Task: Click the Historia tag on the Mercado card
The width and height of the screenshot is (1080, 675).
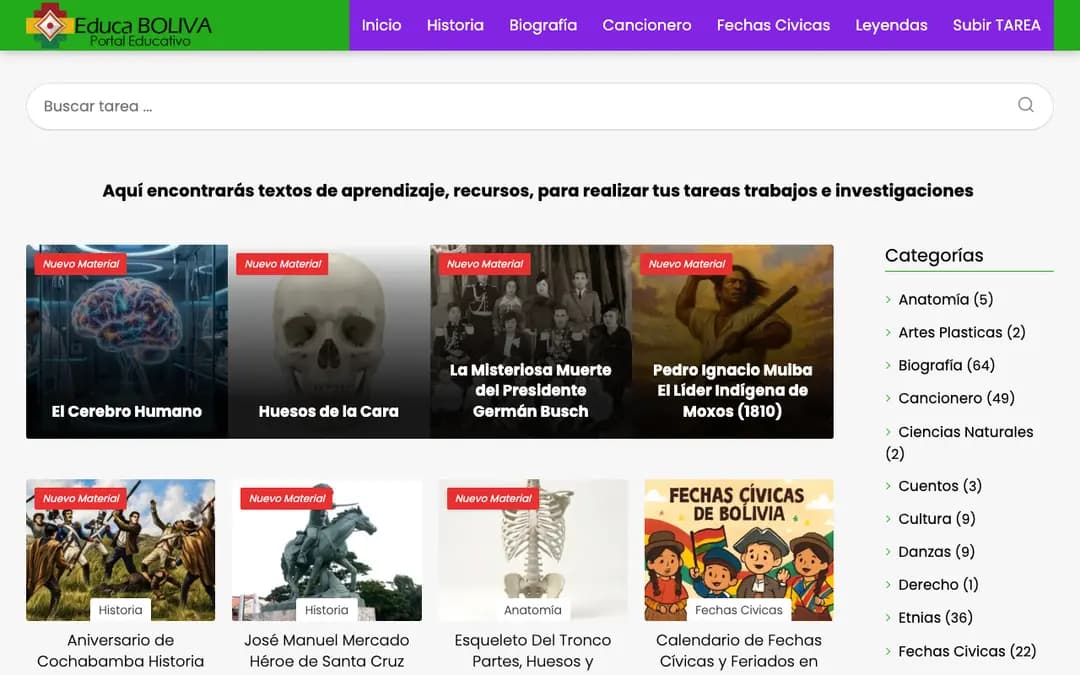Action: (326, 610)
